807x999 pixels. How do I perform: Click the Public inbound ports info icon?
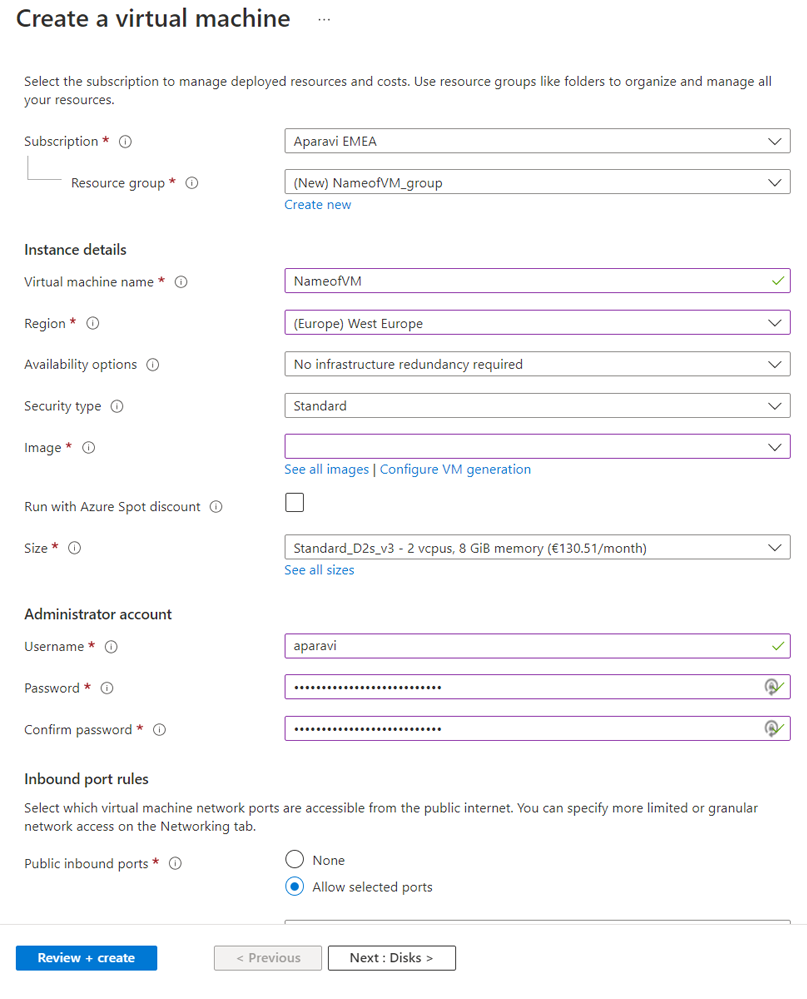(x=175, y=864)
